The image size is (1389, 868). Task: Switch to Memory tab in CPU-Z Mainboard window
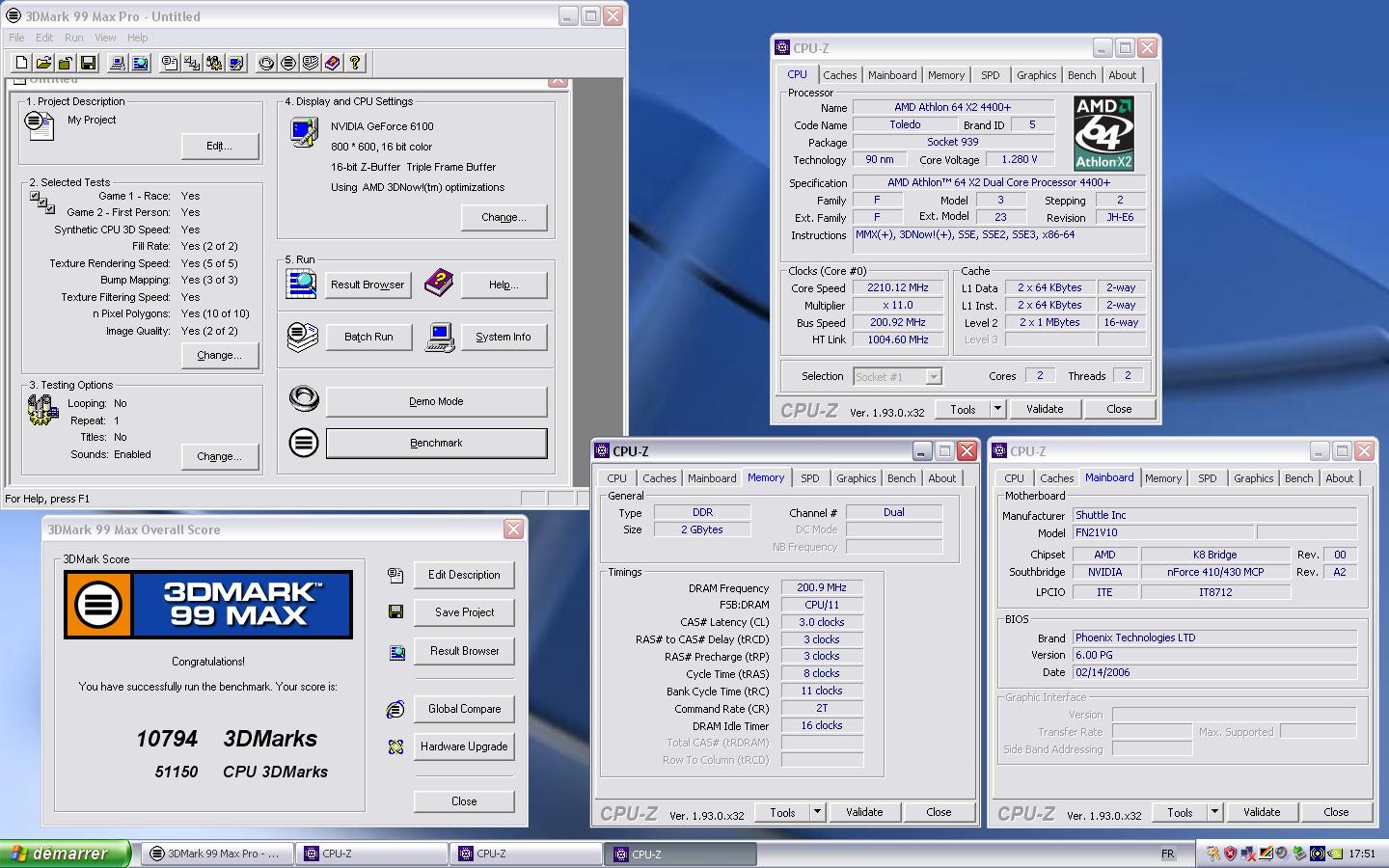coord(1162,478)
